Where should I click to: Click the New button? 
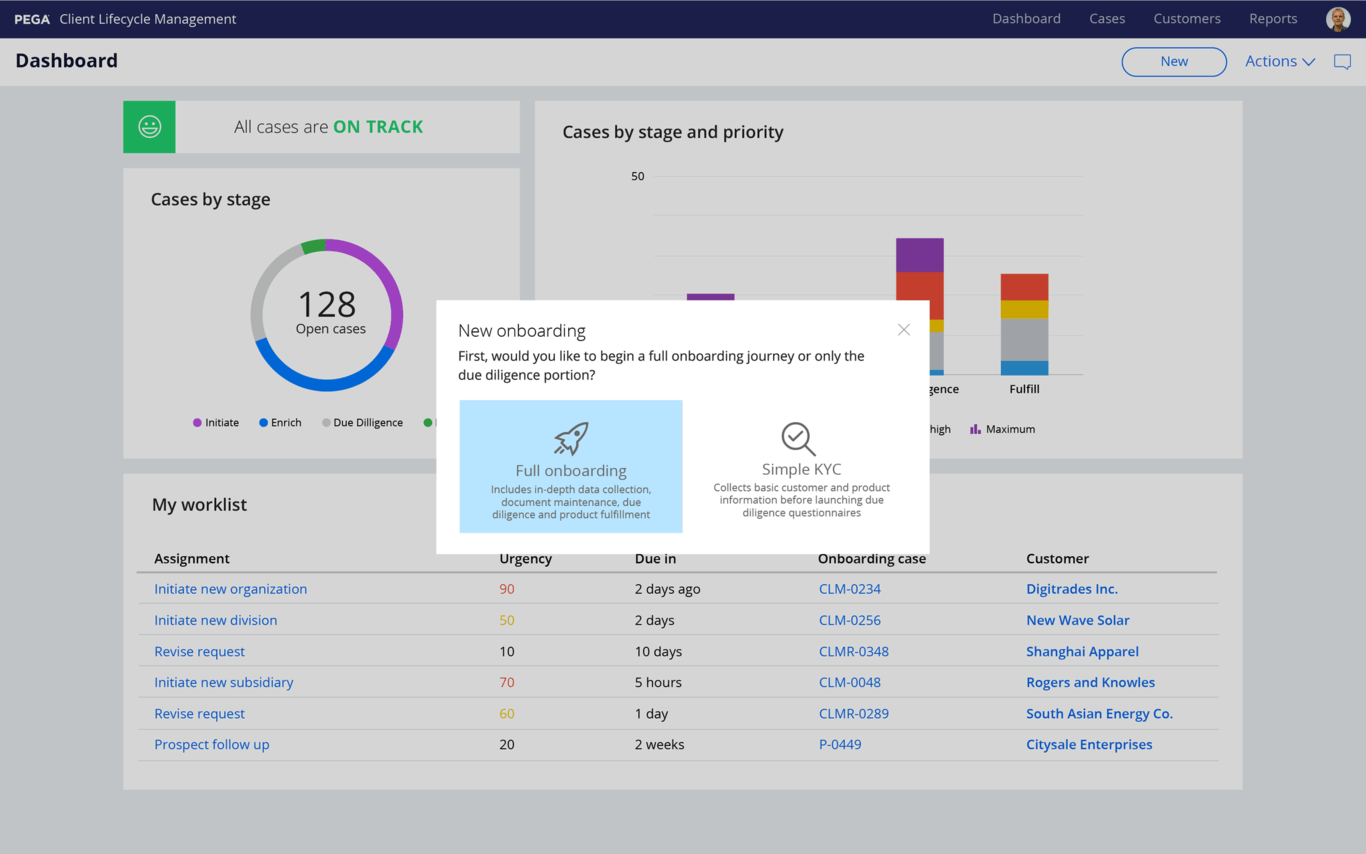[1173, 61]
